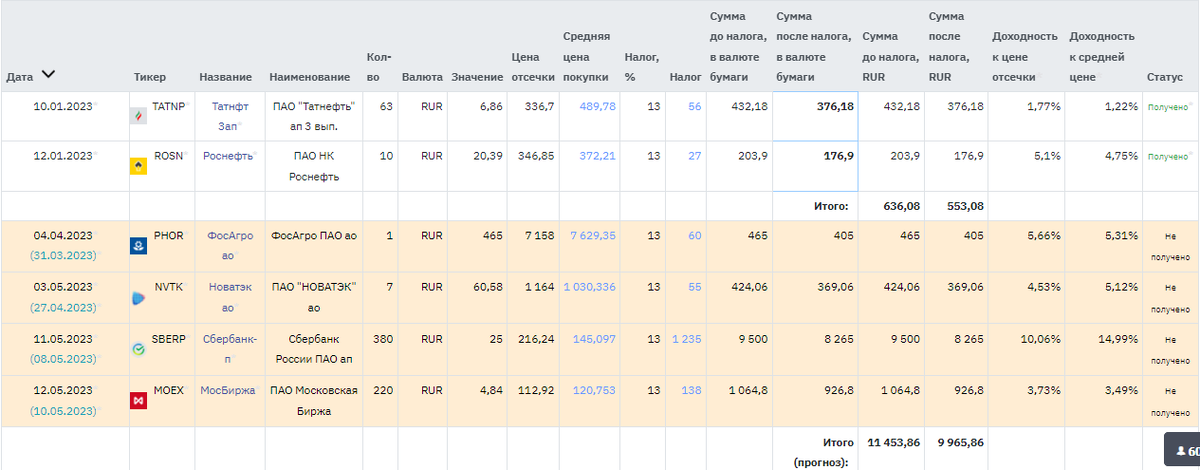Click the Татнефть logo icon beside TATNP
The width and height of the screenshot is (1200, 470).
[x=140, y=116]
